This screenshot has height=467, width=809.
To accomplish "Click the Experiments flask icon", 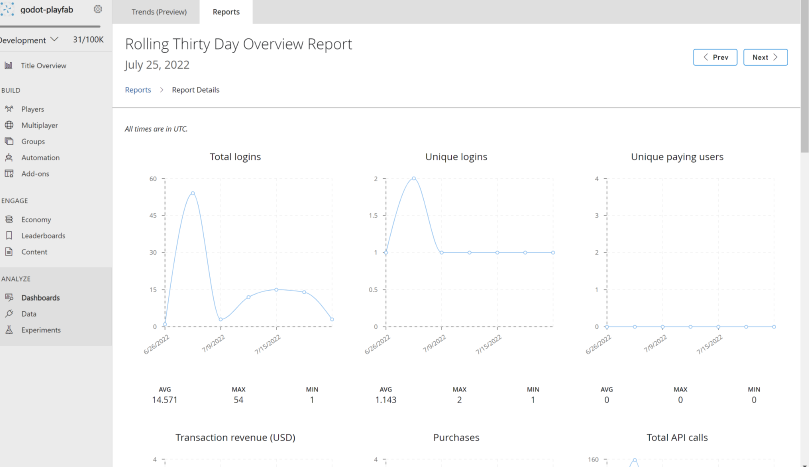I will click(x=9, y=330).
